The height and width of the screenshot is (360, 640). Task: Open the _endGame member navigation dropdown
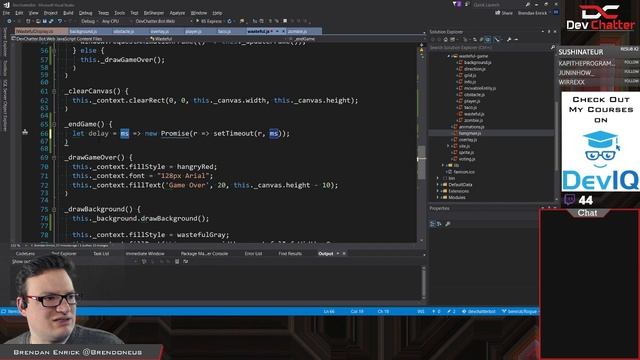[x=355, y=39]
